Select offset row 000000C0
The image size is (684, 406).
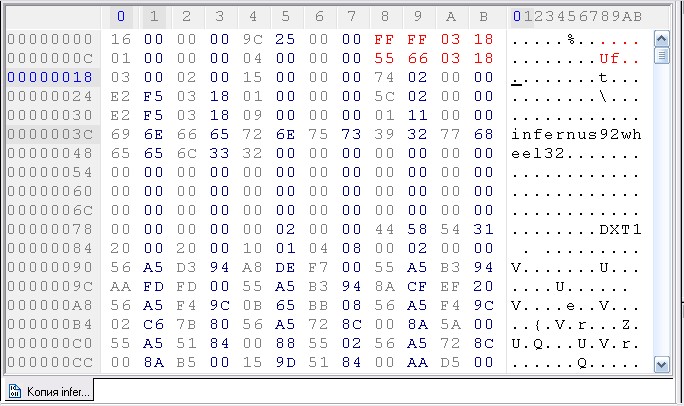(x=50, y=343)
